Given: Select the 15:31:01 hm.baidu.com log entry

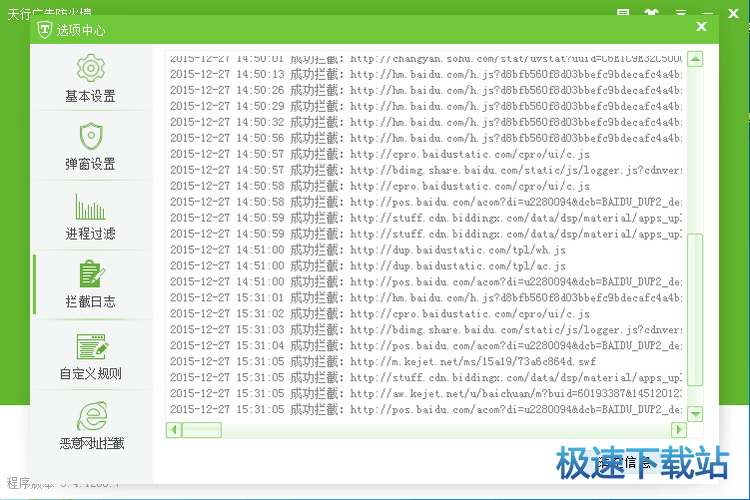Looking at the screenshot, I should (x=426, y=298).
